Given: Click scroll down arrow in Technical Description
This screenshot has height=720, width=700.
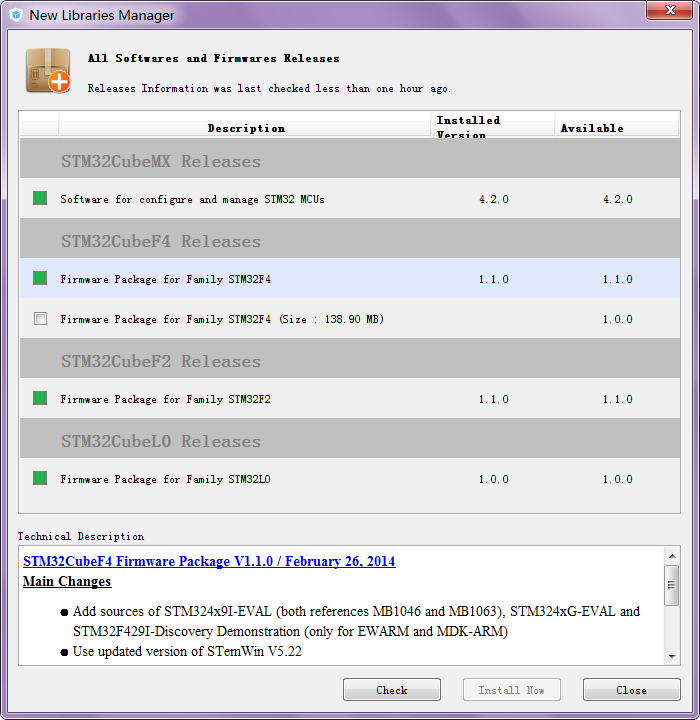Looking at the screenshot, I should click(672, 657).
